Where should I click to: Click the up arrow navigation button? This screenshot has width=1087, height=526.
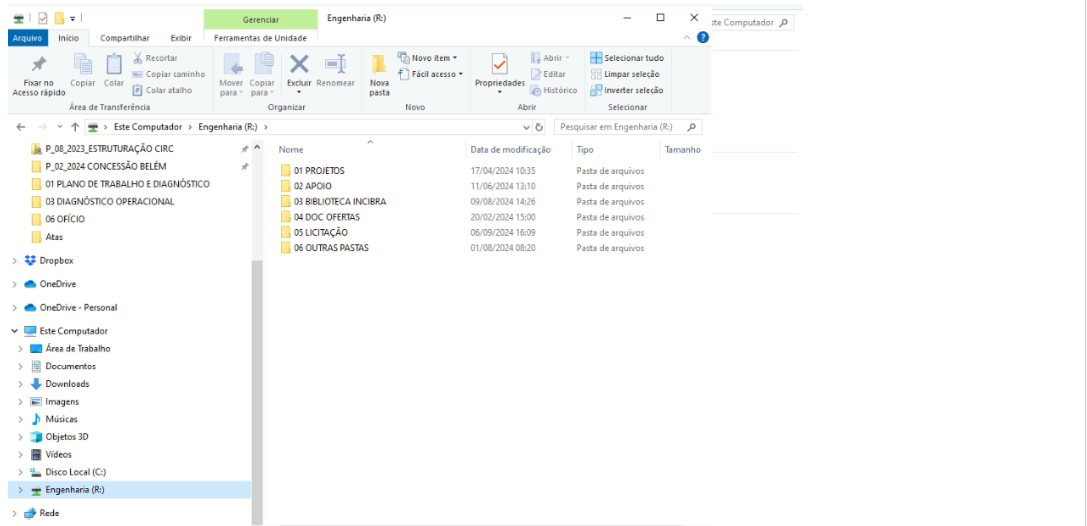75,128
